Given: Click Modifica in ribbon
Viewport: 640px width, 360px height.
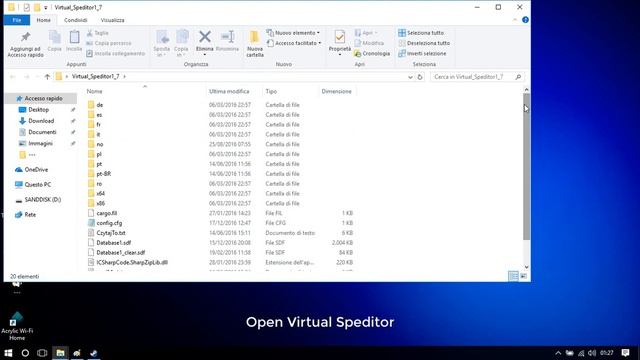Looking at the screenshot, I should coord(369,43).
